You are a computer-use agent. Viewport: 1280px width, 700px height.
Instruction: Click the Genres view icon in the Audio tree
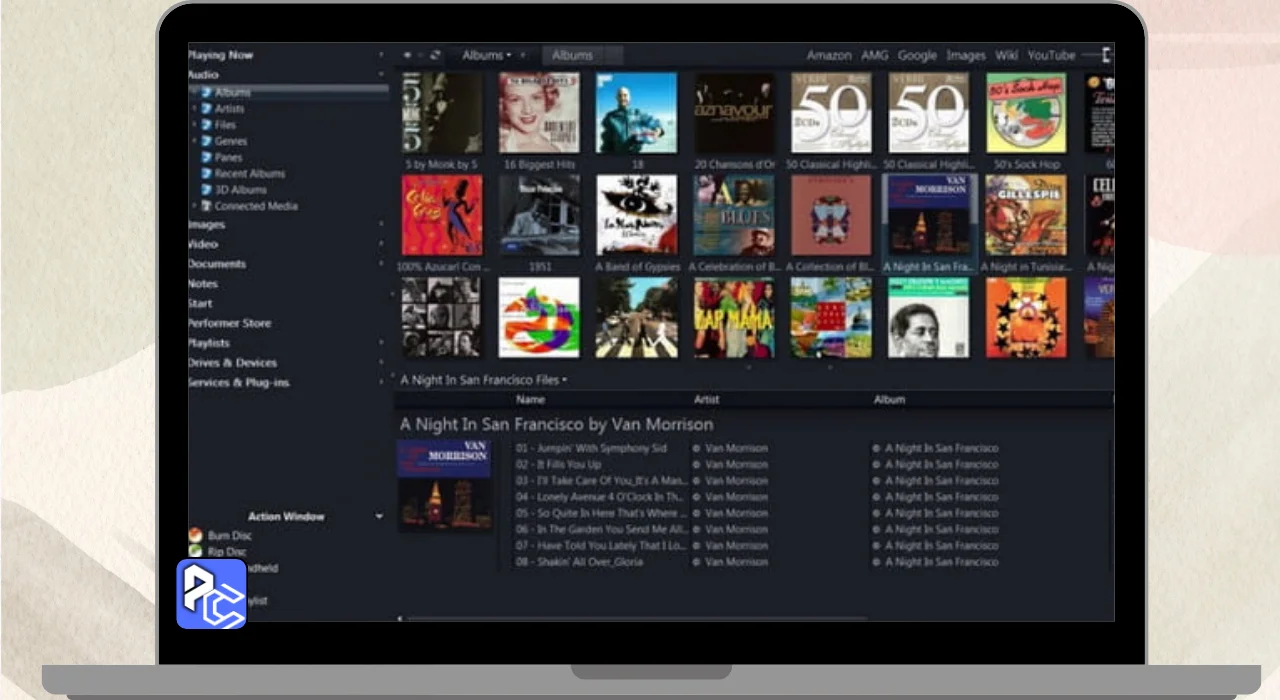207,141
